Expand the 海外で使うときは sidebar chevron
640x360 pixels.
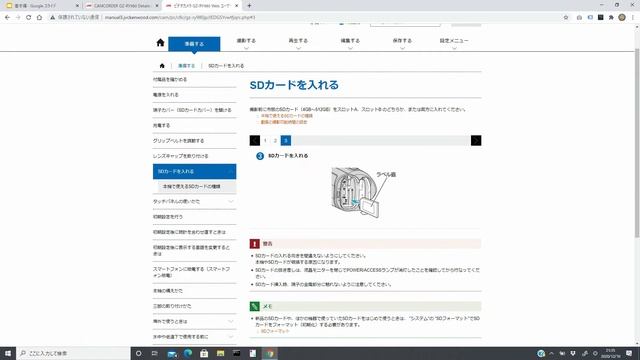231,322
